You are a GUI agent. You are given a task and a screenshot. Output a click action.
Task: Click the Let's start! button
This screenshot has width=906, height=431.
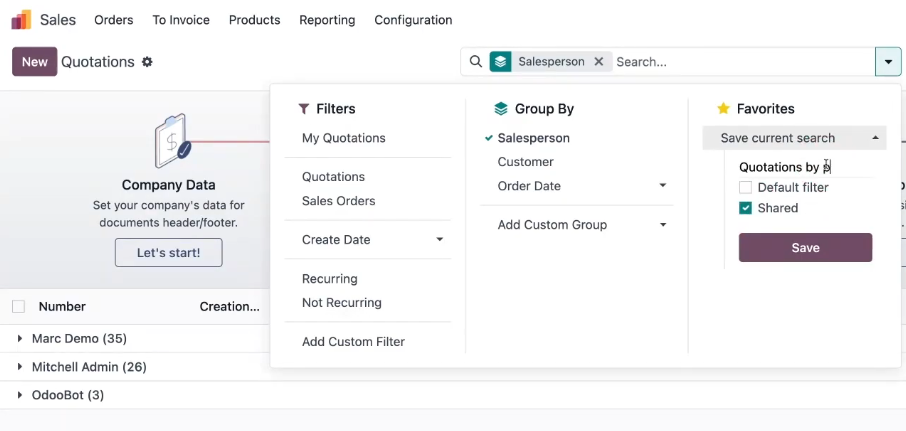point(169,252)
